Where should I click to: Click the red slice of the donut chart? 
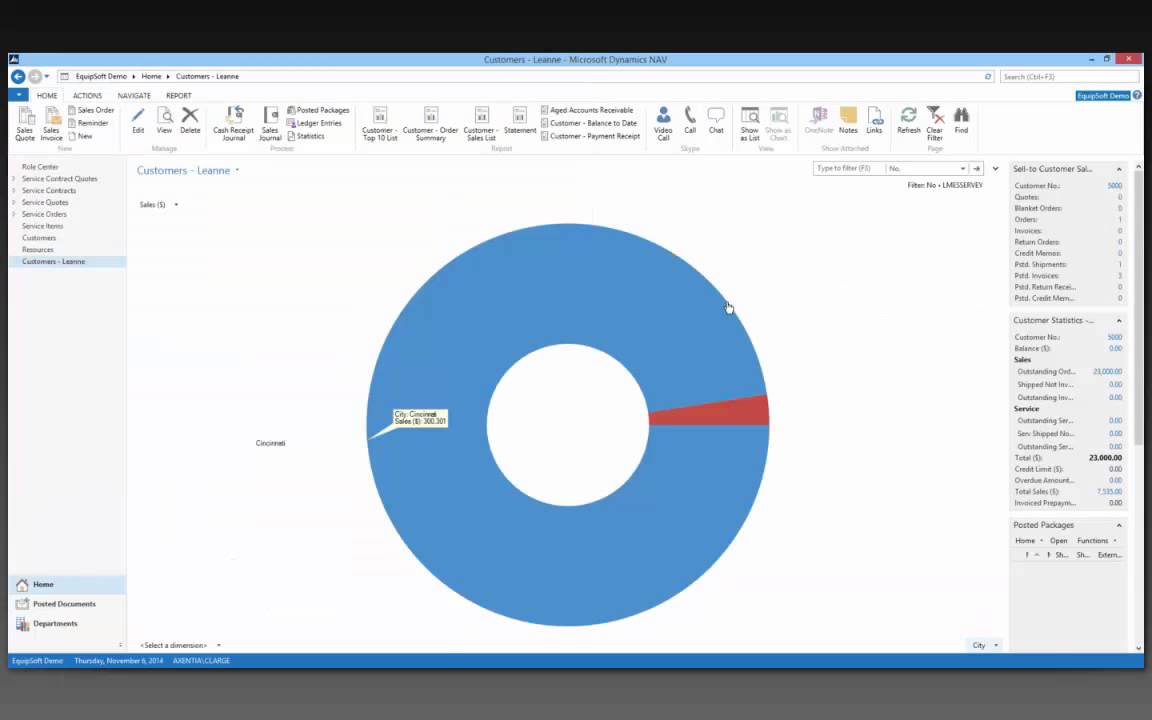click(x=716, y=412)
